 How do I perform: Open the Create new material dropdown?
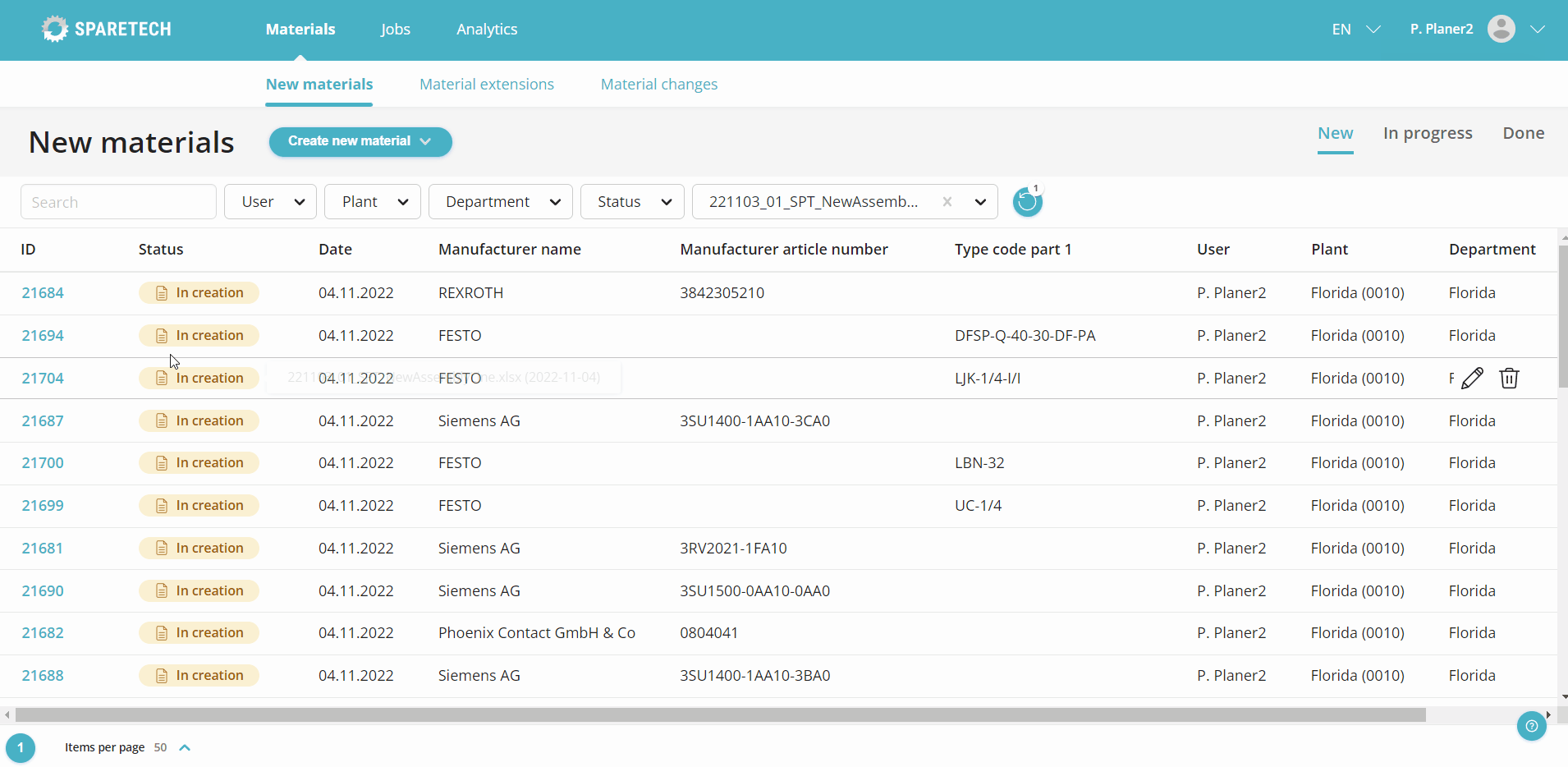click(360, 141)
